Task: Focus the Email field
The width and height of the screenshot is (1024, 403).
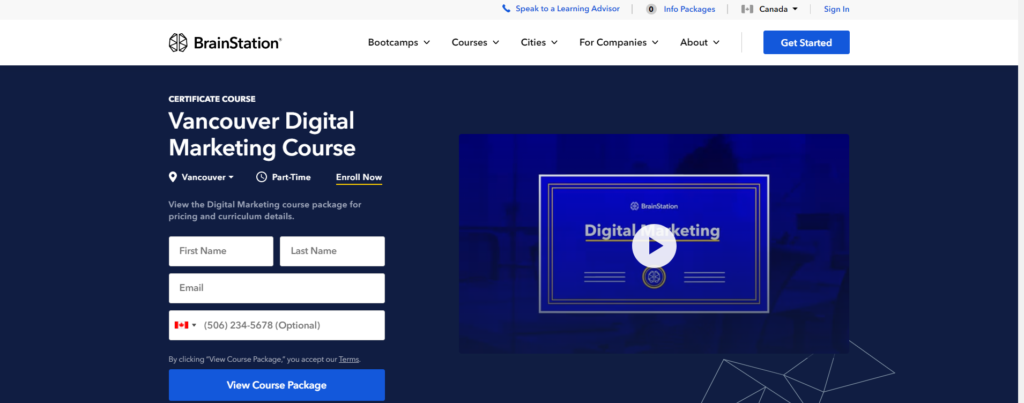Action: (x=277, y=288)
